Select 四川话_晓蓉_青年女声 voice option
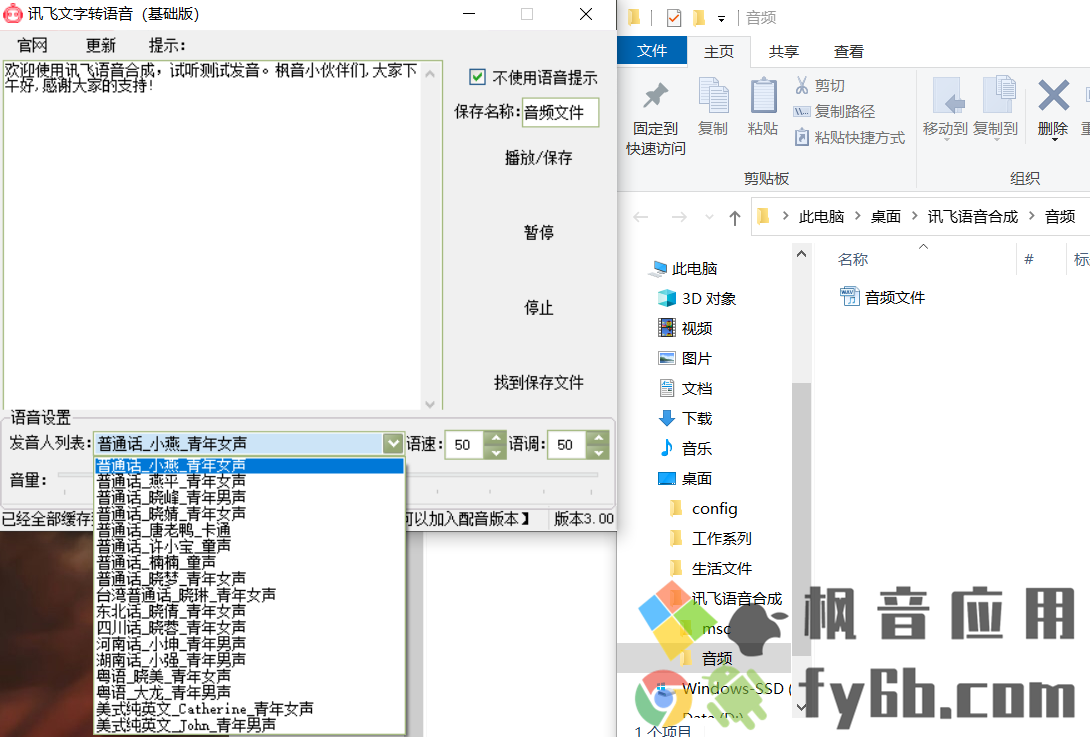The image size is (1090, 737). (x=249, y=627)
